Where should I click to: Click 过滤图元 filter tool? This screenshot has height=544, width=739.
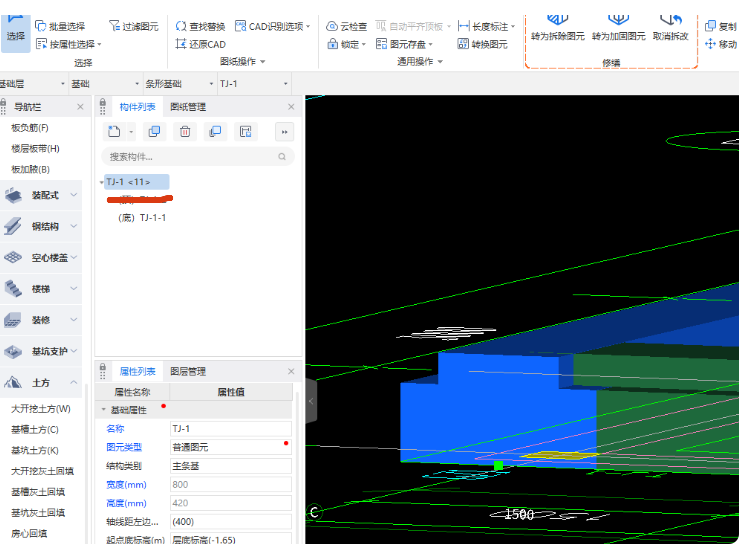pyautogui.click(x=134, y=26)
